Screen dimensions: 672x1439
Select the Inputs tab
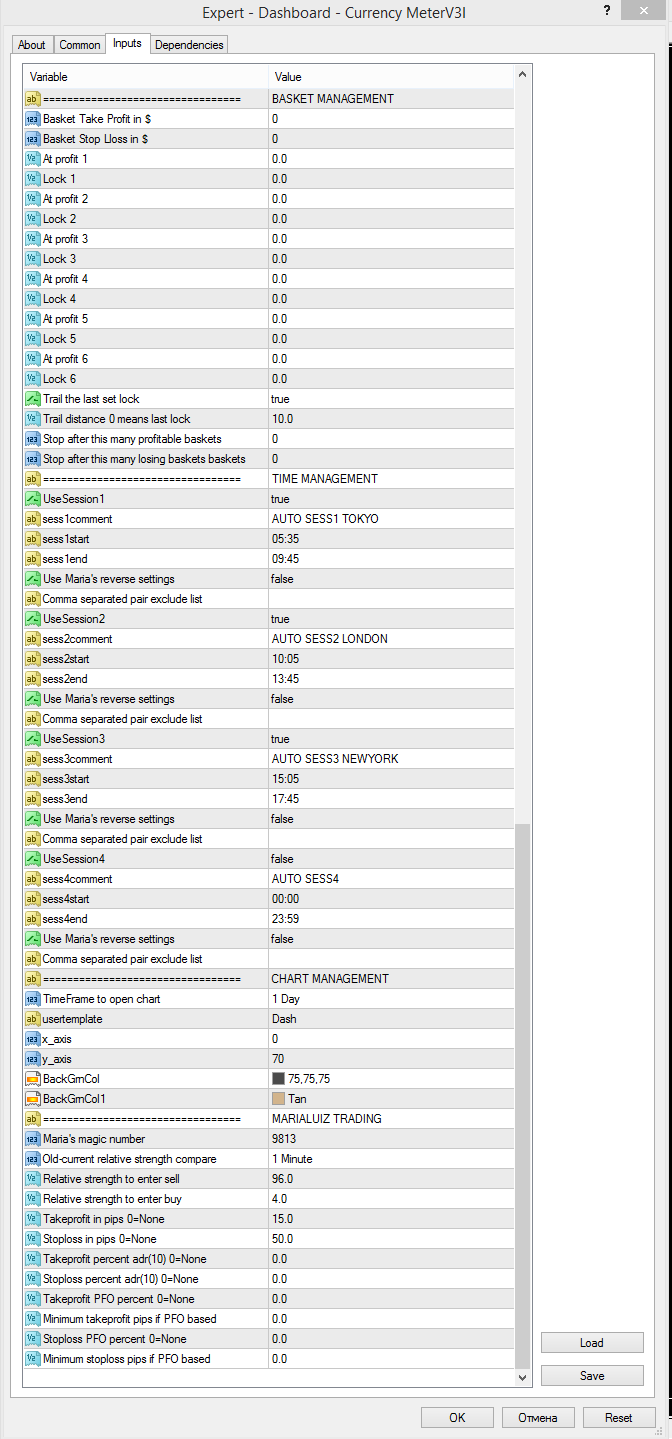coord(127,44)
